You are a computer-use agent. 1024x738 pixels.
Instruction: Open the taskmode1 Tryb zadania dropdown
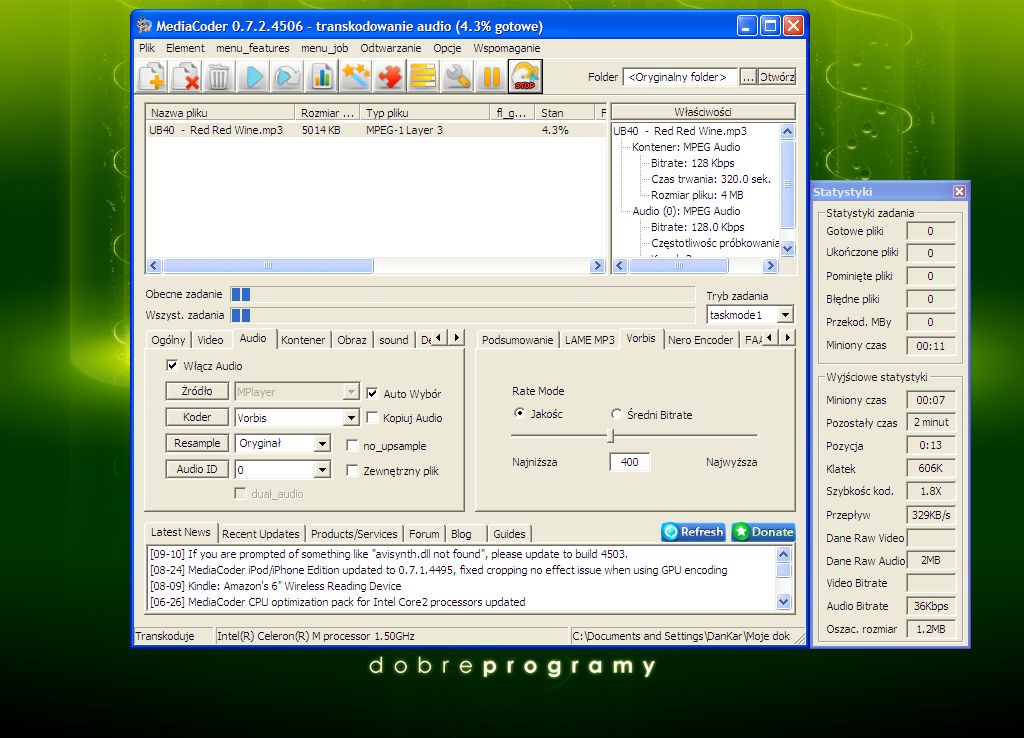(x=783, y=314)
